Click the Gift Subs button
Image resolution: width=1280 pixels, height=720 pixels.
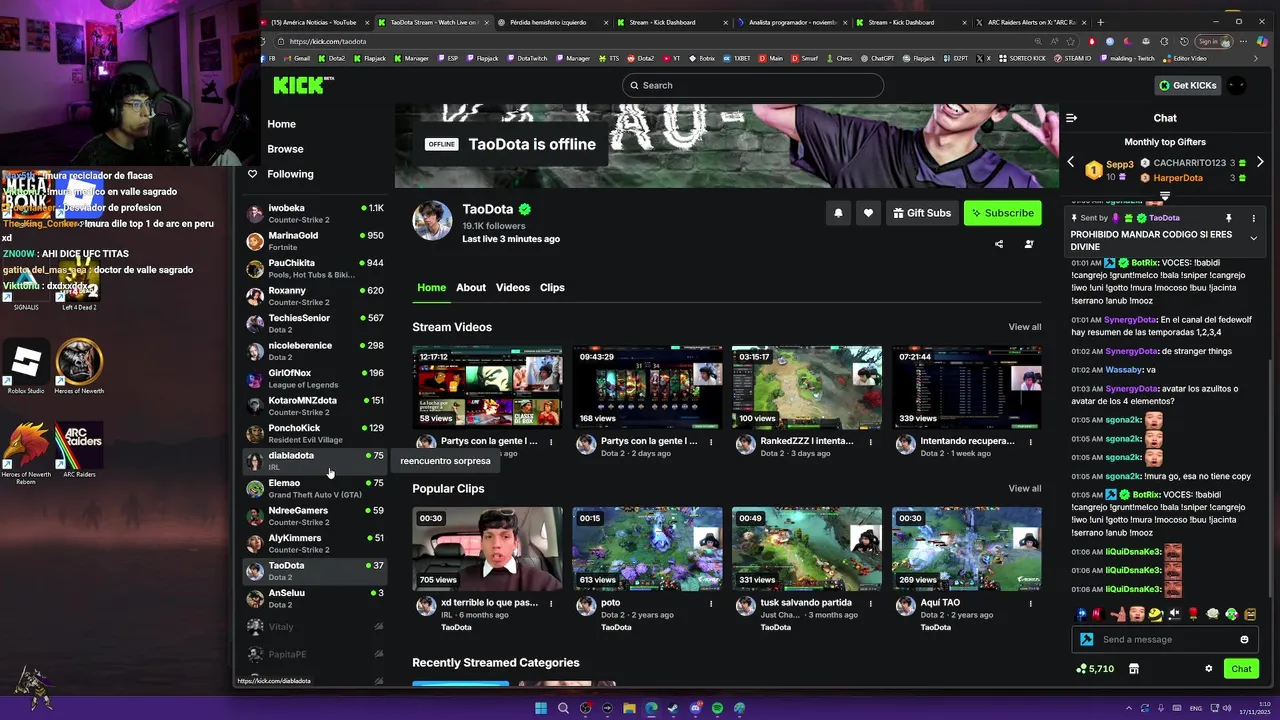point(922,213)
